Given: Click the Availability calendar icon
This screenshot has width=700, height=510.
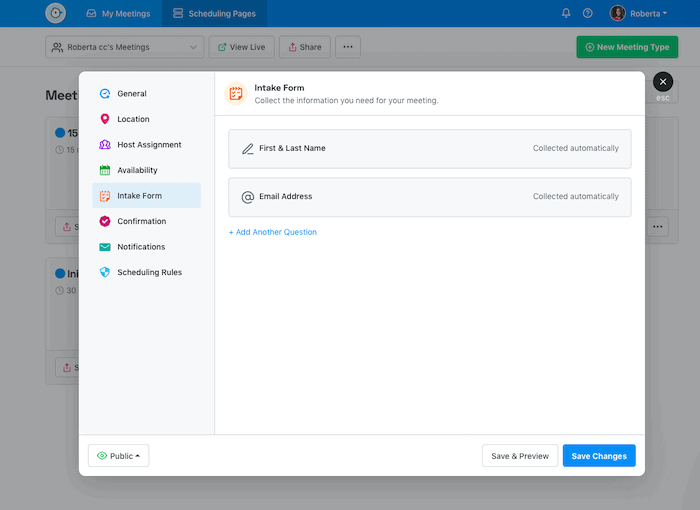Looking at the screenshot, I should 105,170.
